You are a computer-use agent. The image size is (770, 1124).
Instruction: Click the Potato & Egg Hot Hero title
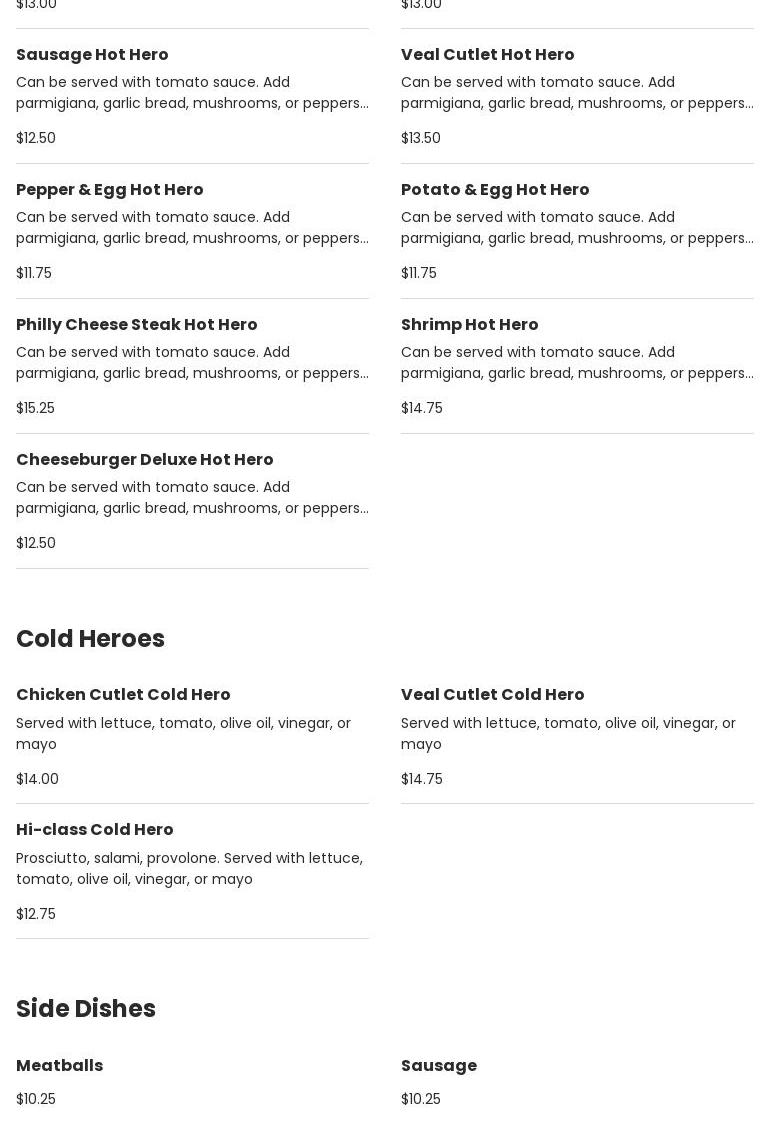point(495,189)
